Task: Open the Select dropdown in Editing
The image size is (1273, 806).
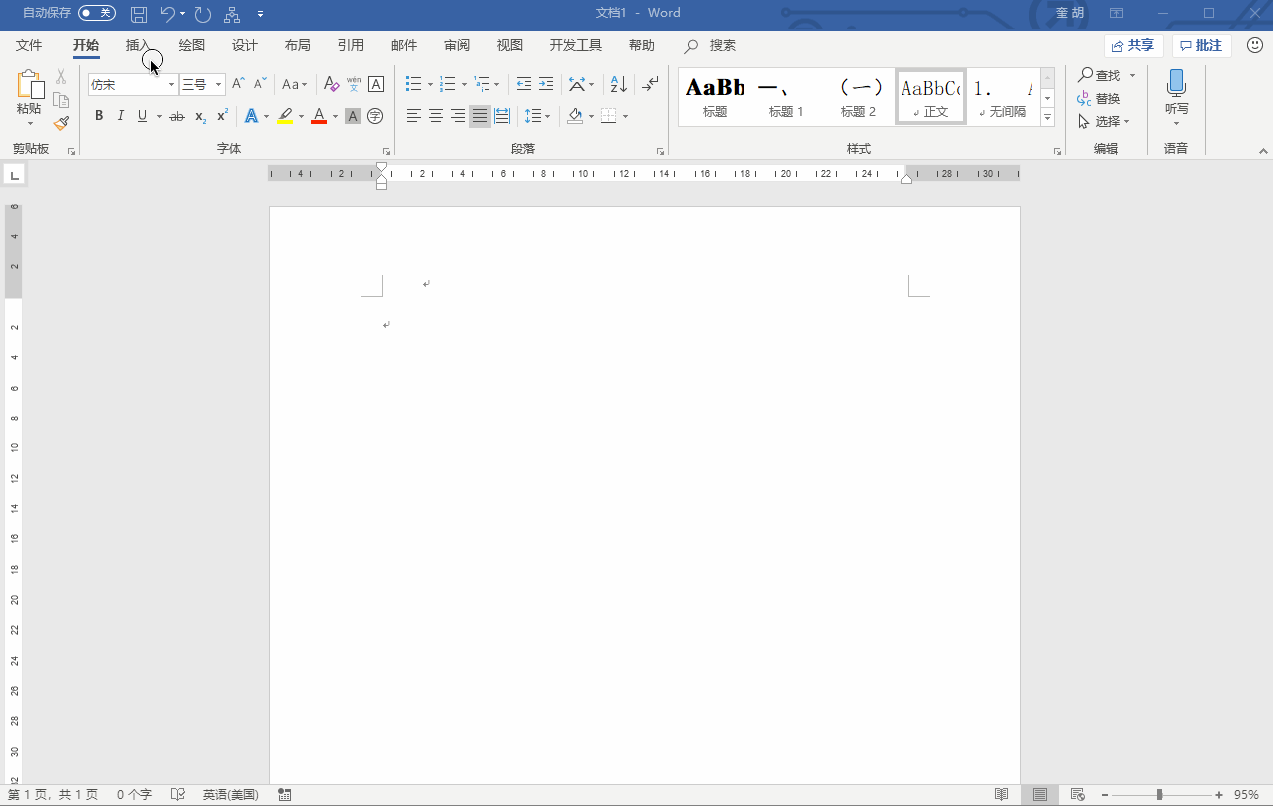Action: [x=1104, y=122]
